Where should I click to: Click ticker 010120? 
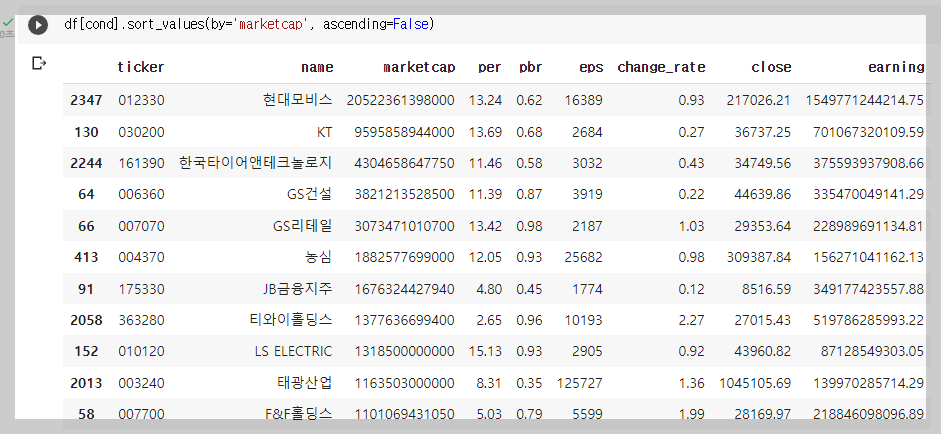[x=141, y=351]
